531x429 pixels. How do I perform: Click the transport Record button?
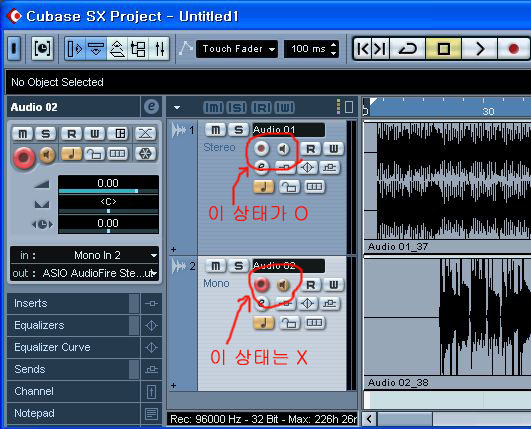click(514, 49)
